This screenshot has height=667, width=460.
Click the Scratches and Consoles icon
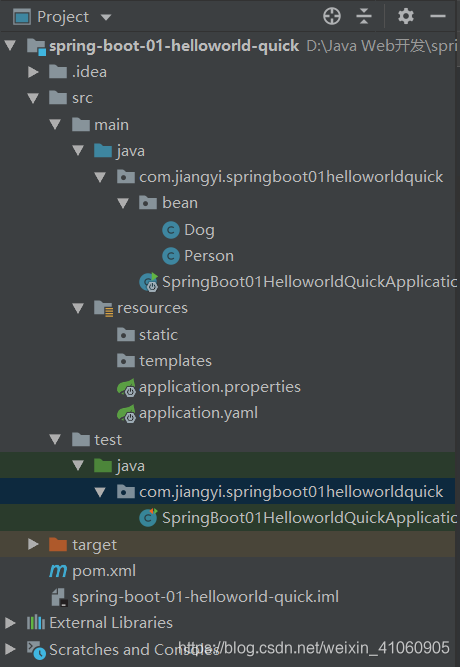tap(36, 650)
